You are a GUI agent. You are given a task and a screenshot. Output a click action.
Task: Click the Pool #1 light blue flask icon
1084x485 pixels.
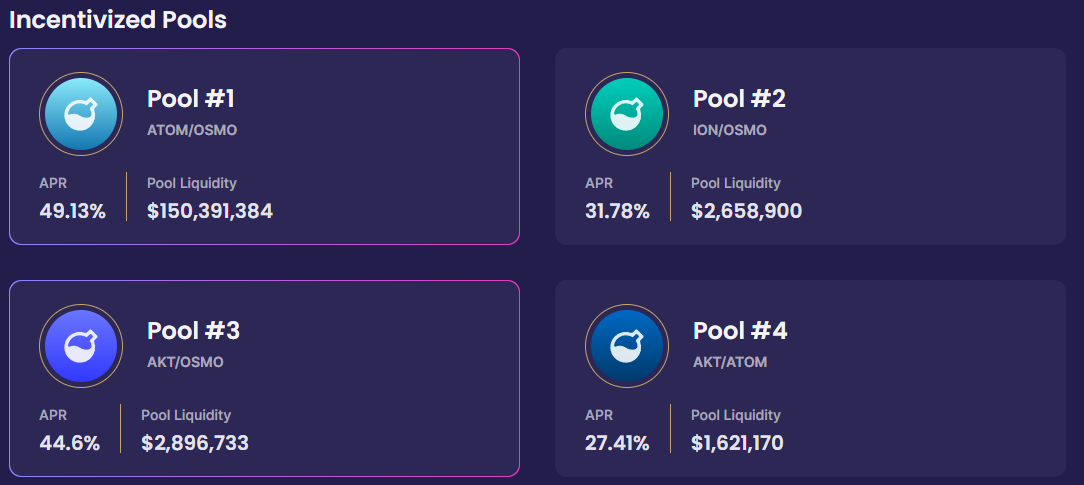pos(81,114)
